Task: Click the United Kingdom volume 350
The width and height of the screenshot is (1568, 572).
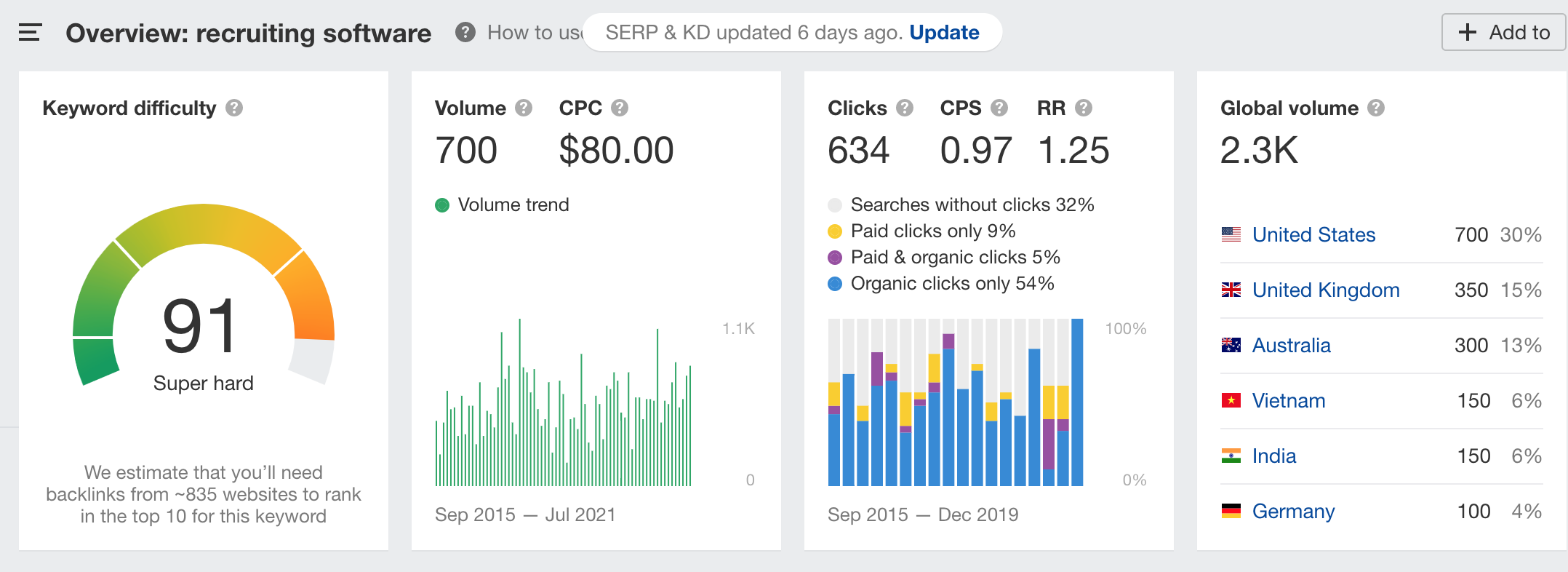Action: tap(1471, 290)
